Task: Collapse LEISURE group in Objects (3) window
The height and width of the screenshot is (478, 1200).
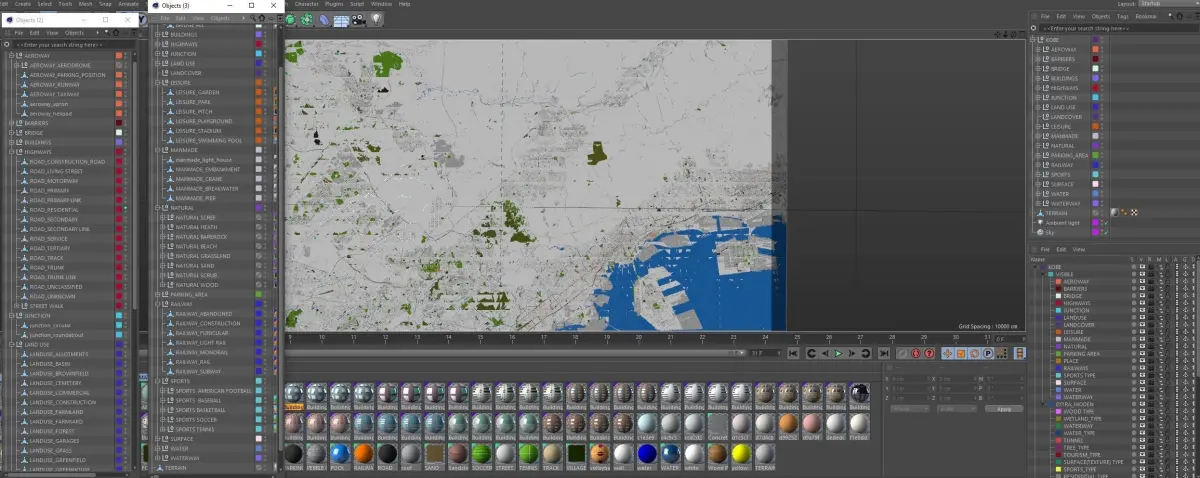Action: tap(157, 82)
